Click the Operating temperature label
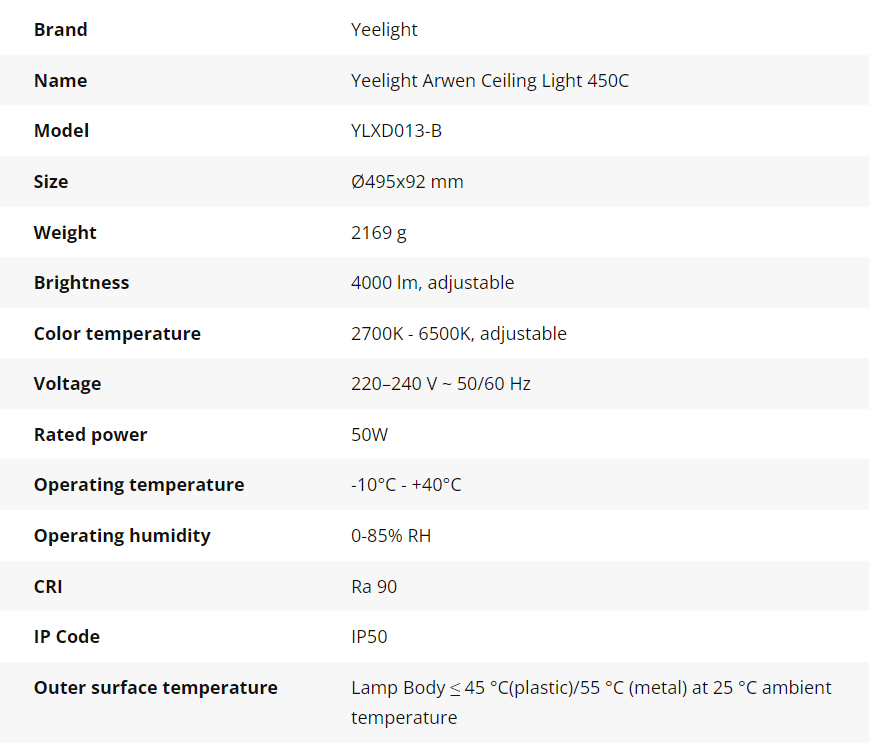Screen dimensions: 873x746 (x=139, y=485)
